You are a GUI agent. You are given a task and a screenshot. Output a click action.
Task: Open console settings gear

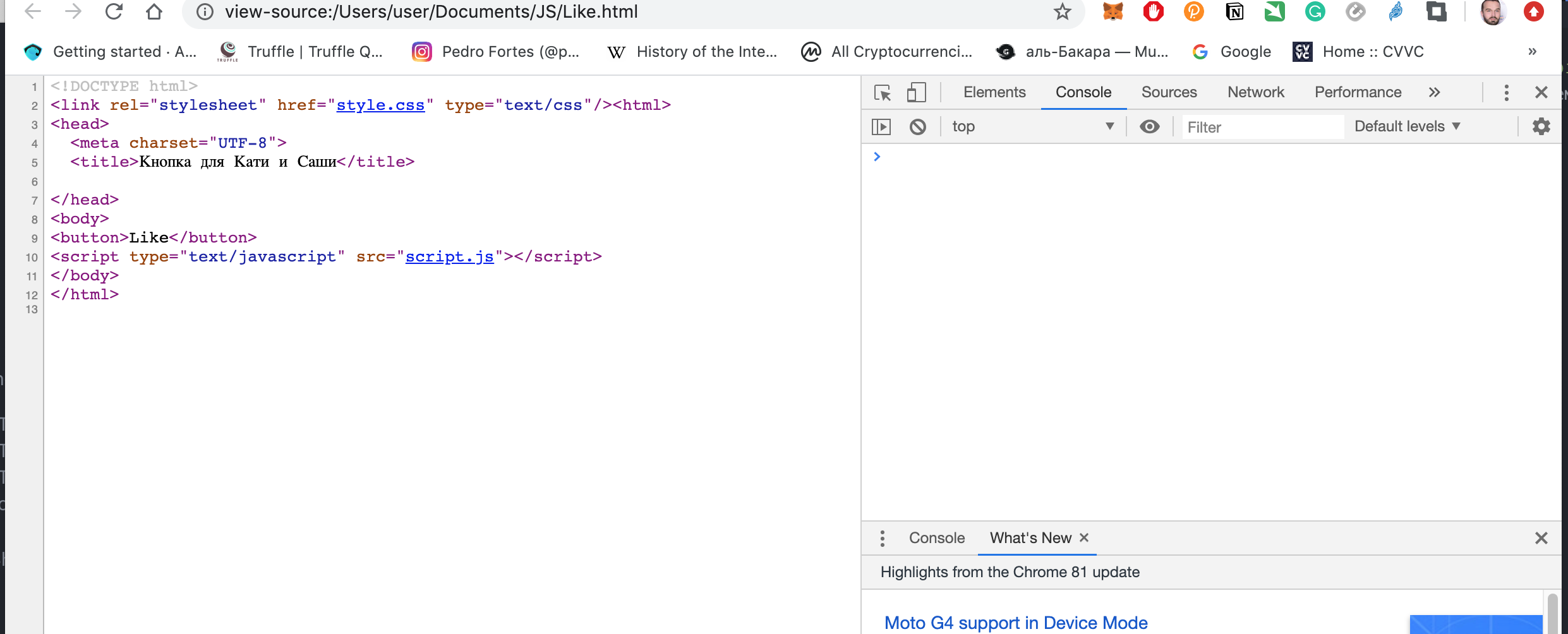click(x=1541, y=126)
